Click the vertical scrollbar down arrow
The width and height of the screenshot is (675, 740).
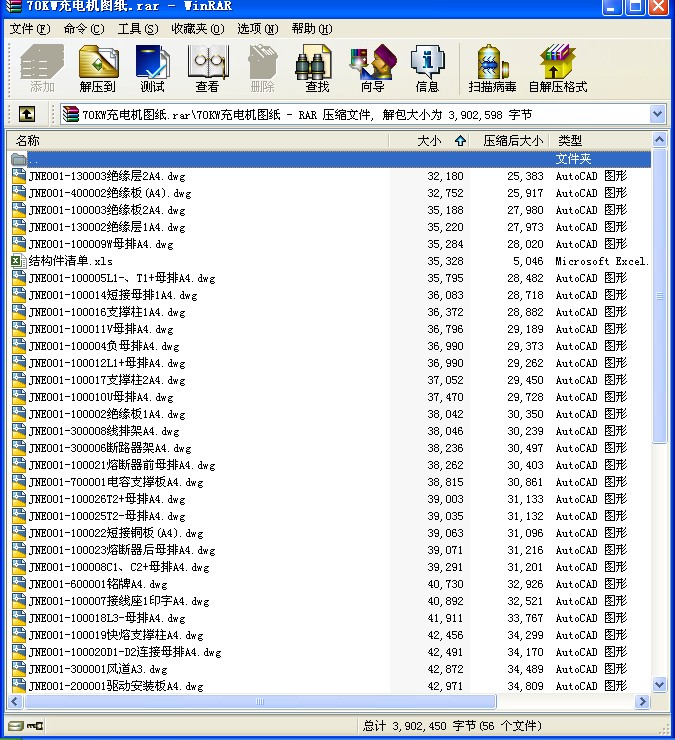pos(659,684)
